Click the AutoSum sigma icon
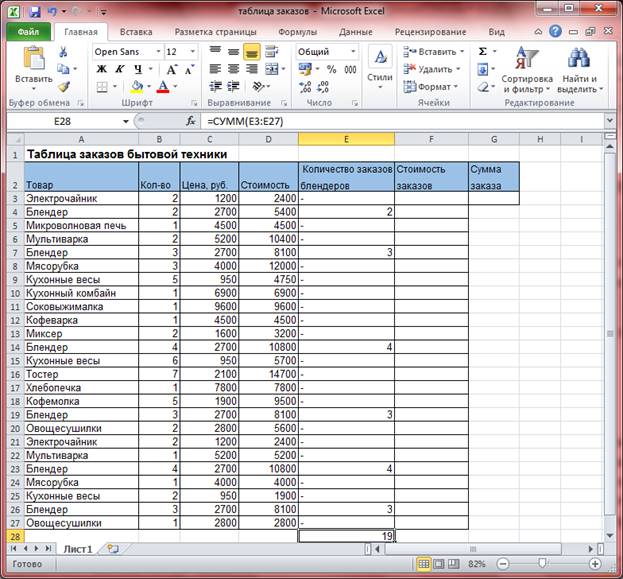The image size is (623, 579). [x=482, y=51]
